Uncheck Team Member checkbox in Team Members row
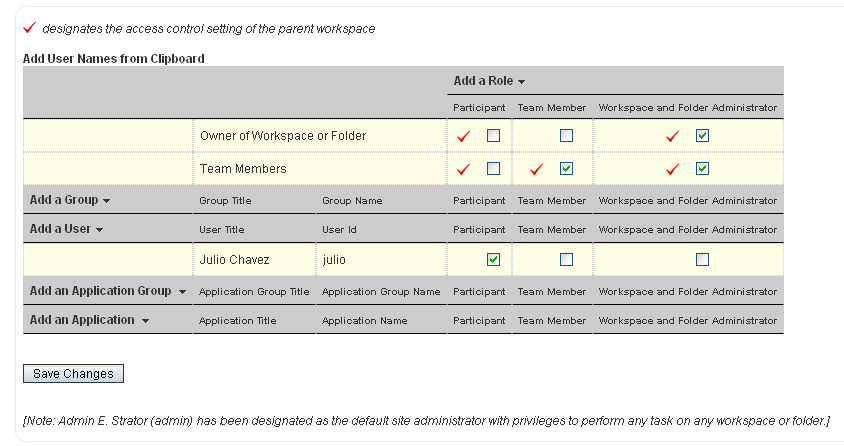This screenshot has width=844, height=446. point(567,168)
